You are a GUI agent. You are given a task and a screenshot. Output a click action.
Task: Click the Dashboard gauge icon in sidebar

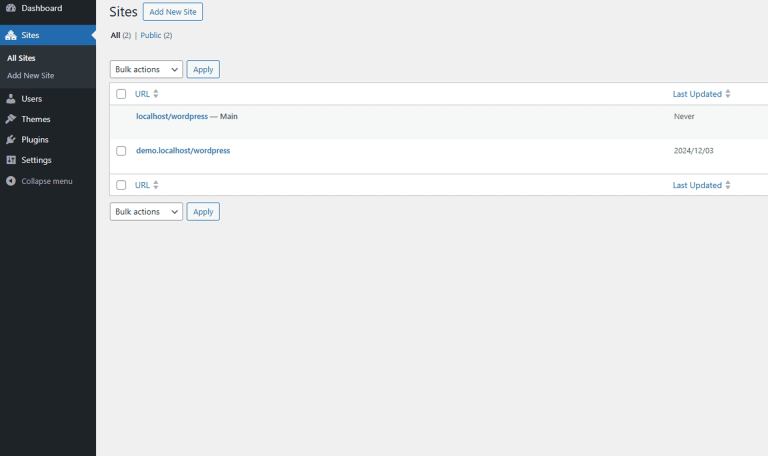11,7
